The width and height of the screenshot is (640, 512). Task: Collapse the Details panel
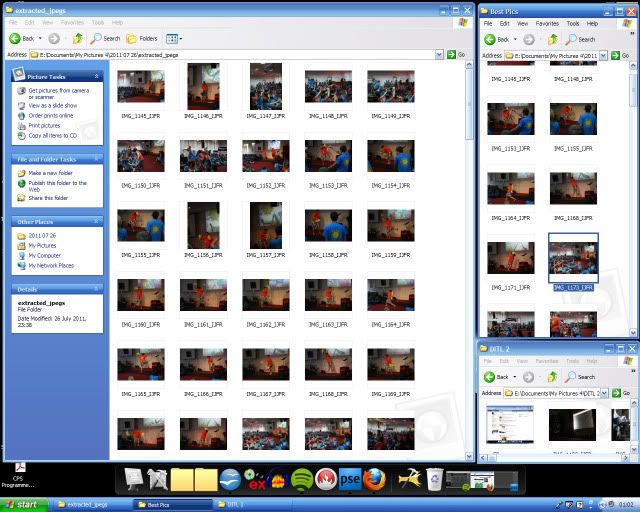[x=96, y=289]
